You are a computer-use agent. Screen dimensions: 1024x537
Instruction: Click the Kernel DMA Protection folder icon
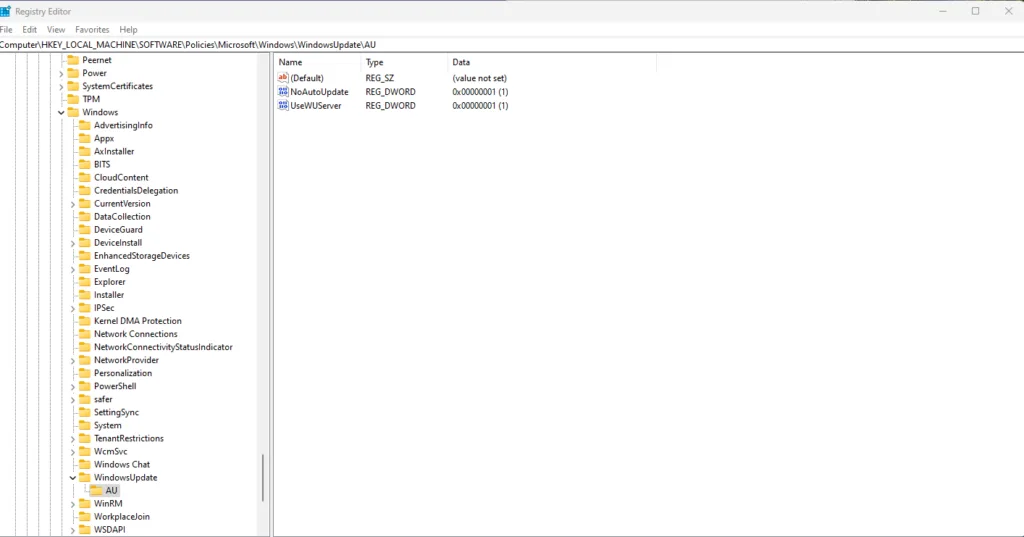point(84,321)
